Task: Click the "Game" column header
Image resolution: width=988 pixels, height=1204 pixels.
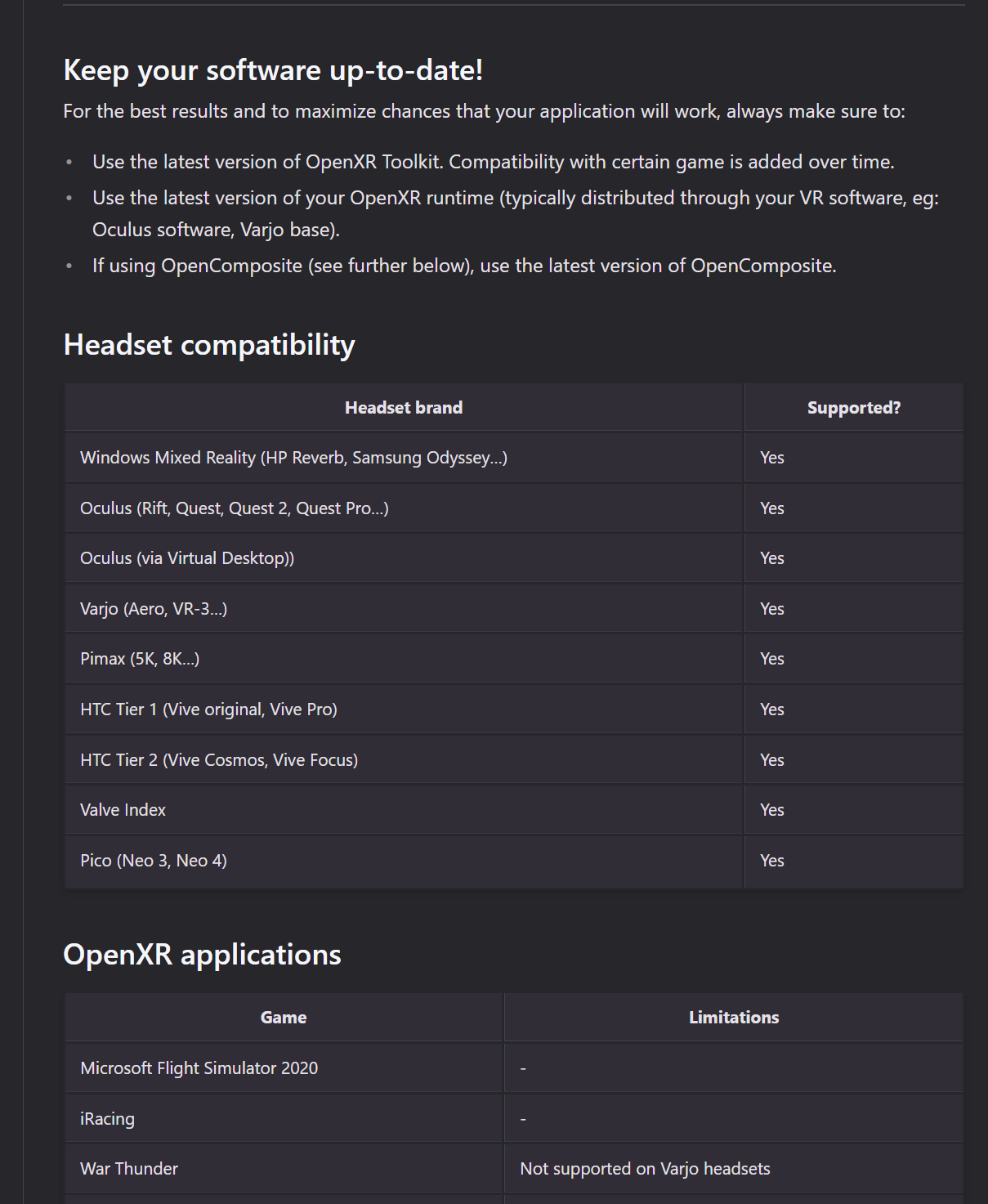Action: (284, 1018)
